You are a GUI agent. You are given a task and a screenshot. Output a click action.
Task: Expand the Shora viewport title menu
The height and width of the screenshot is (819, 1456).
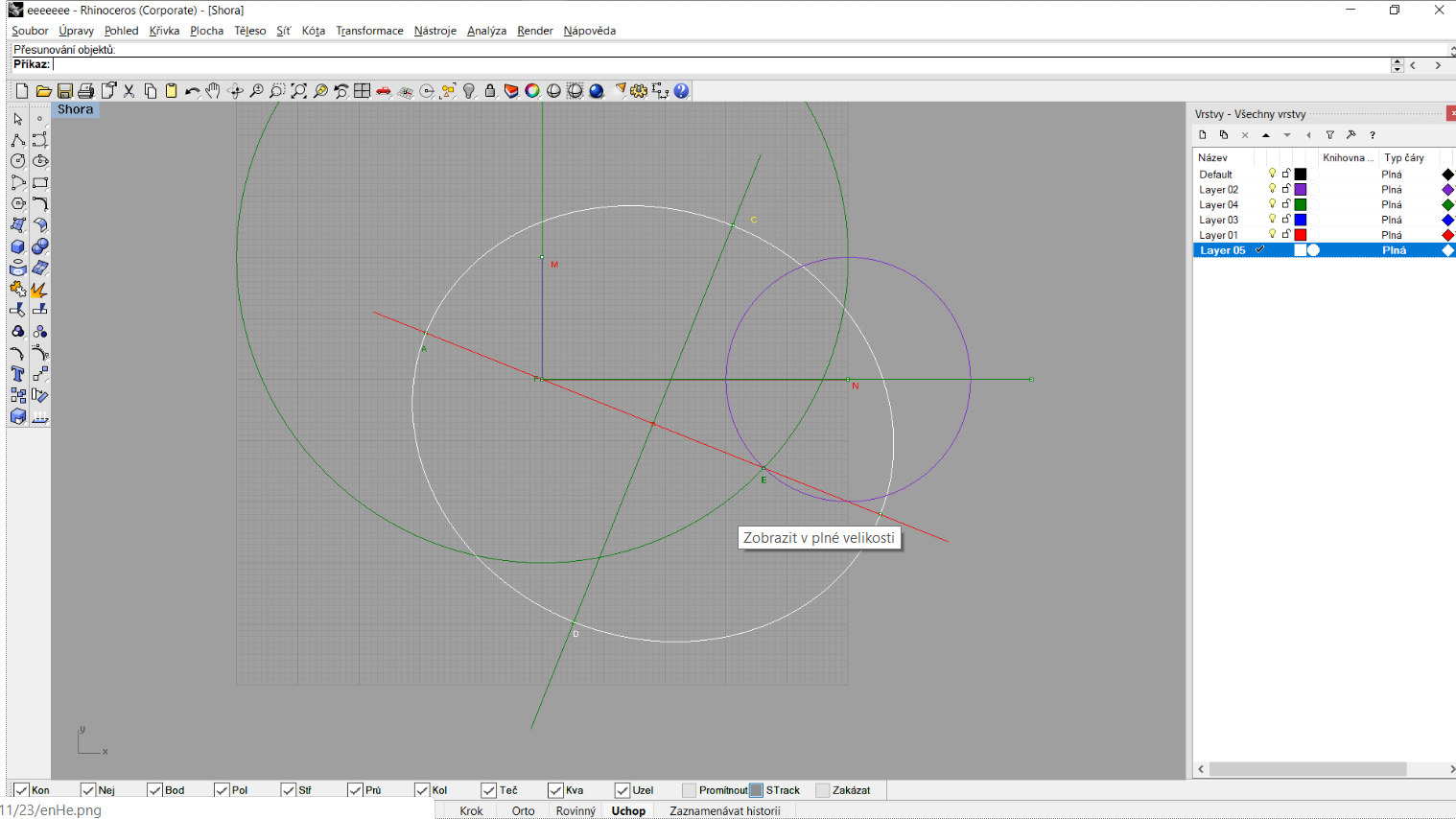[76, 109]
